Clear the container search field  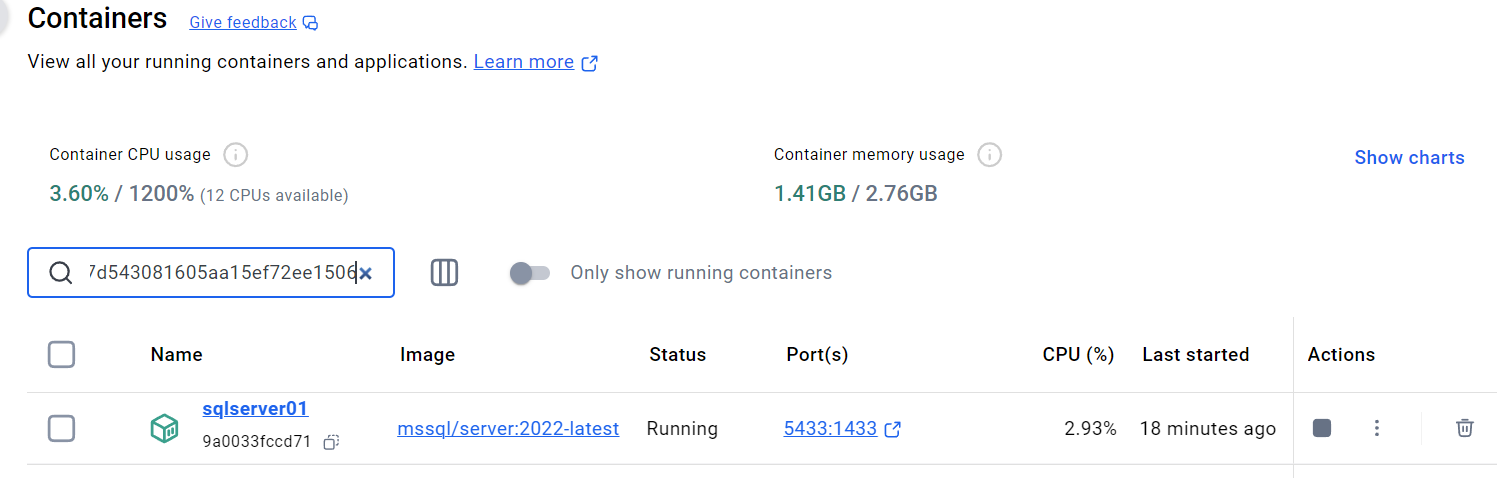point(366,273)
